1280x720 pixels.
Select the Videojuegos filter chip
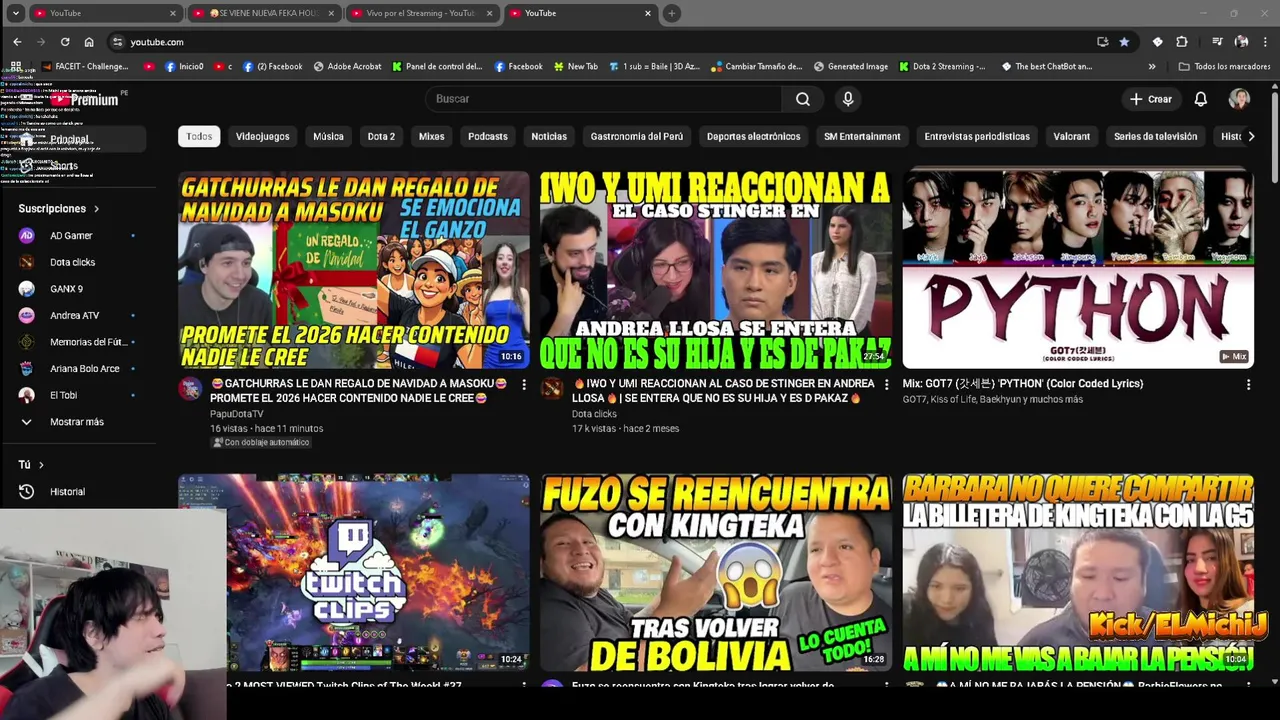[x=263, y=136]
